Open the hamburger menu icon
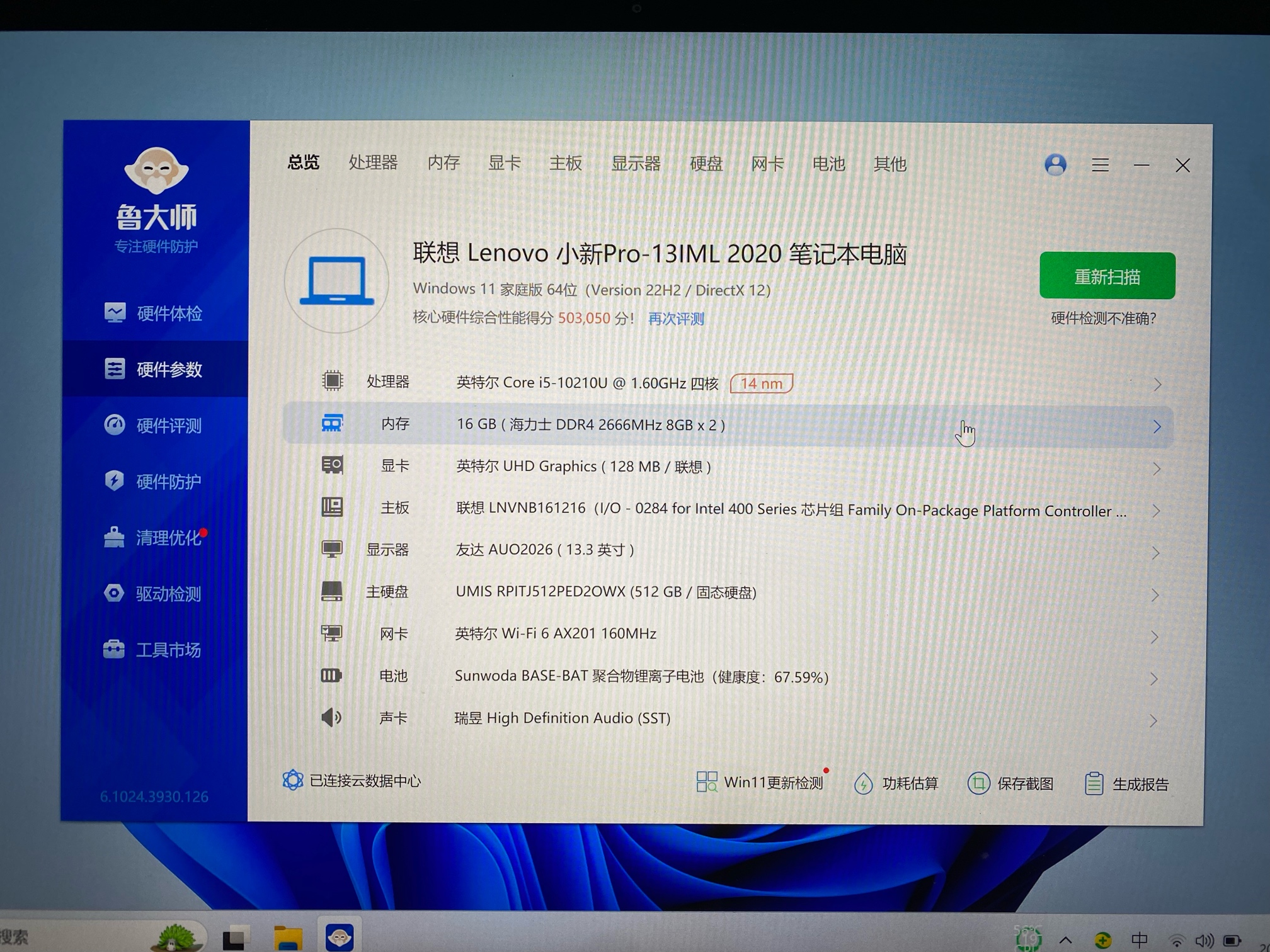The width and height of the screenshot is (1270, 952). tap(1100, 165)
